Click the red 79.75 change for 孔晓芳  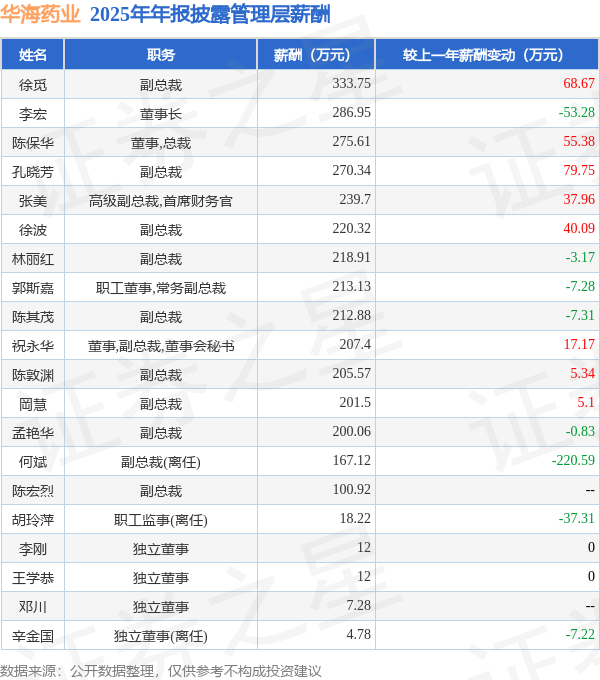[x=579, y=170]
